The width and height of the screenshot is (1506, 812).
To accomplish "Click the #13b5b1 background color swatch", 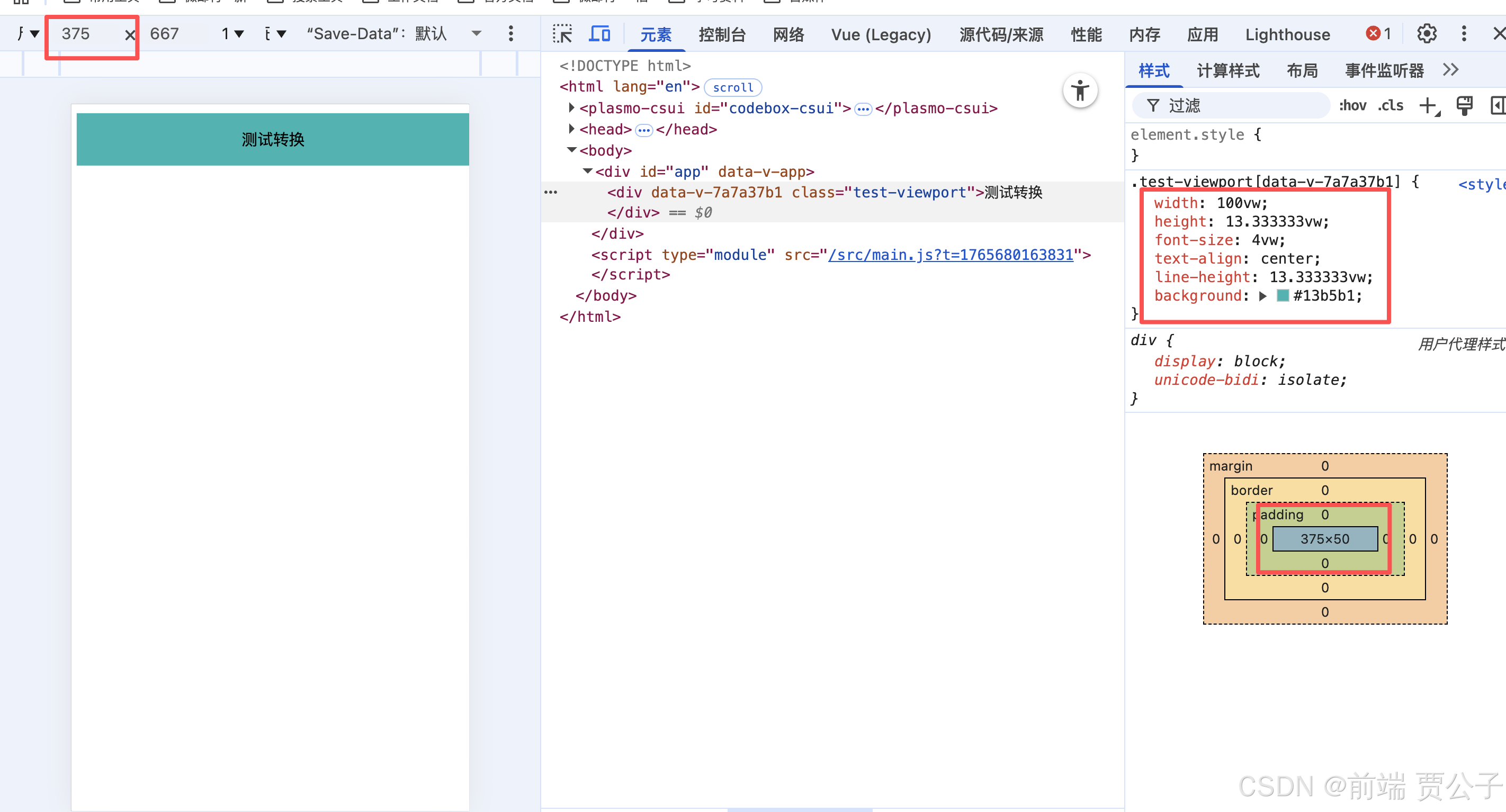I will tap(1283, 296).
